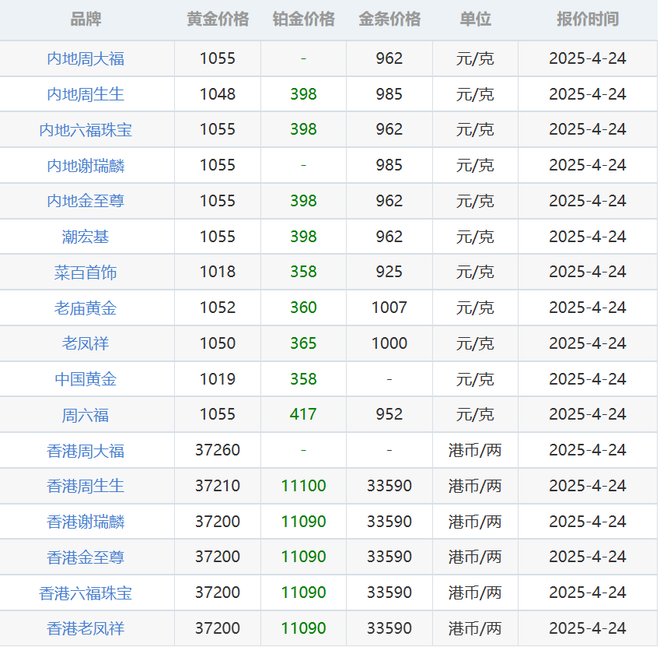Select gold price 37260 in 香港周大福 row
660x647 pixels.
coord(218,450)
